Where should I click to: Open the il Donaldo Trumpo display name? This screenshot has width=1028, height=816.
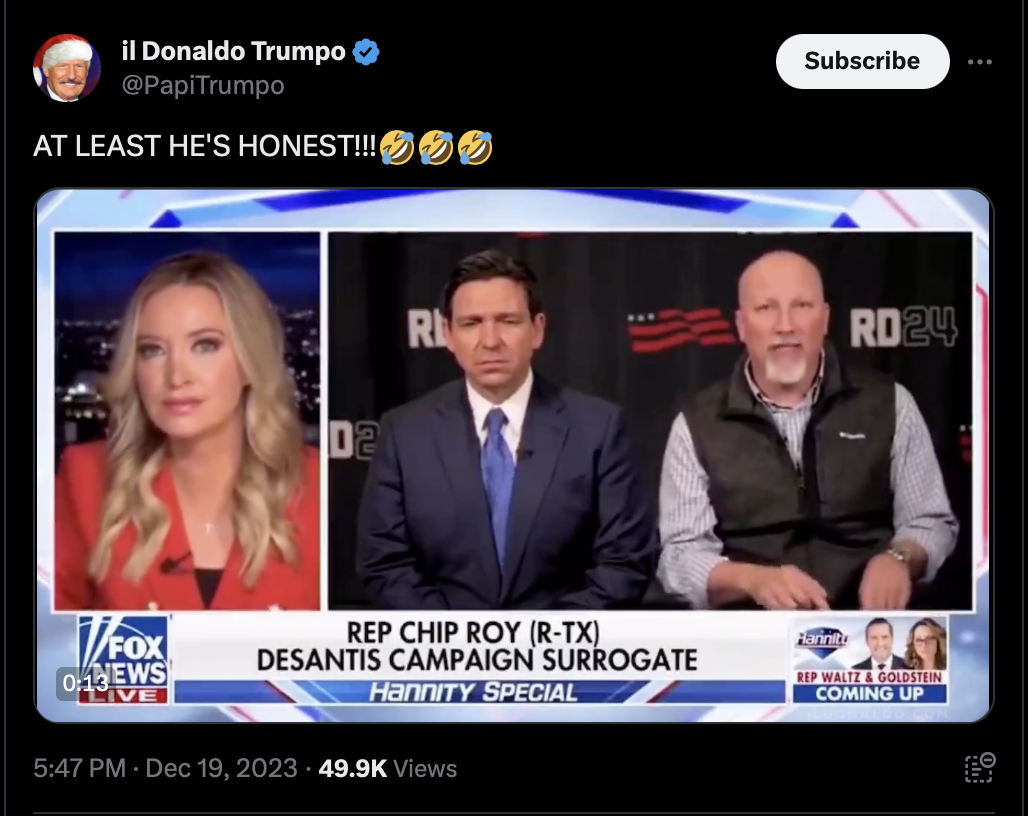[233, 51]
